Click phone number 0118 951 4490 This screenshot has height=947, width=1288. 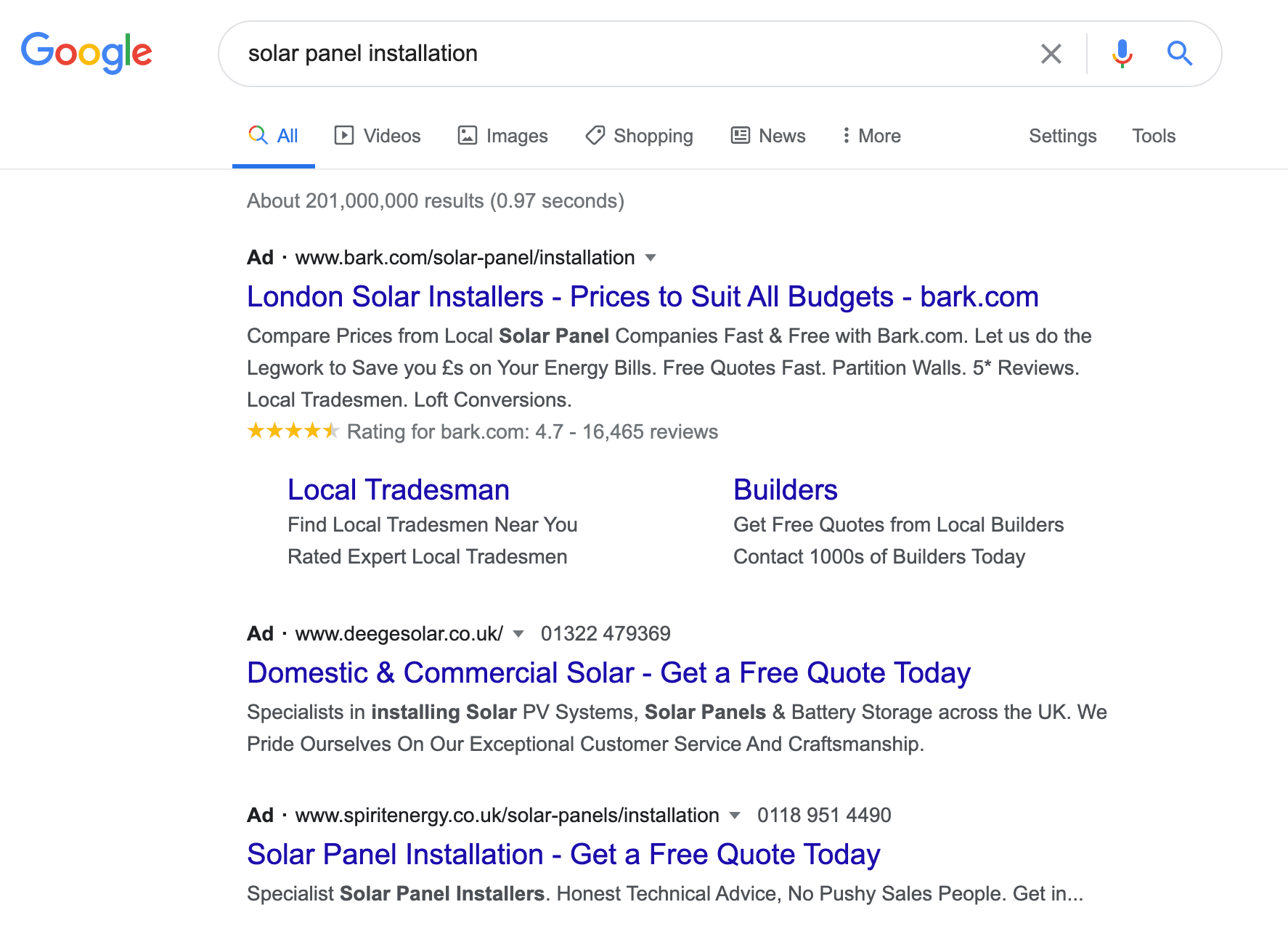824,816
